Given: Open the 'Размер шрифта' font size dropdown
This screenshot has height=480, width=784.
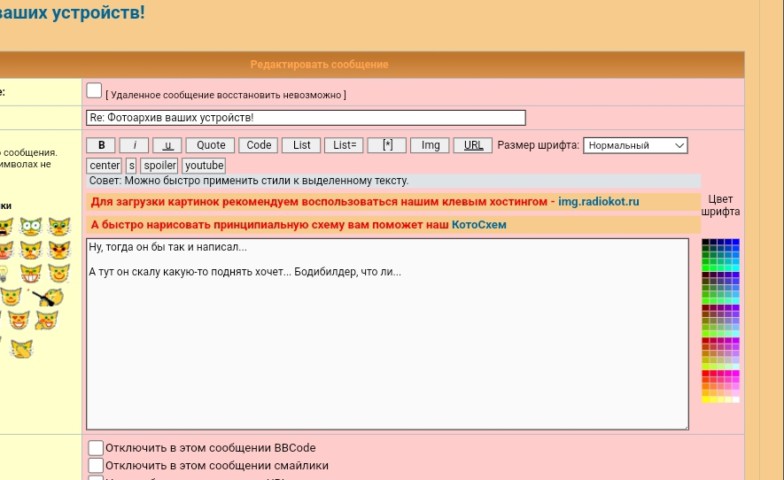Looking at the screenshot, I should click(x=635, y=145).
